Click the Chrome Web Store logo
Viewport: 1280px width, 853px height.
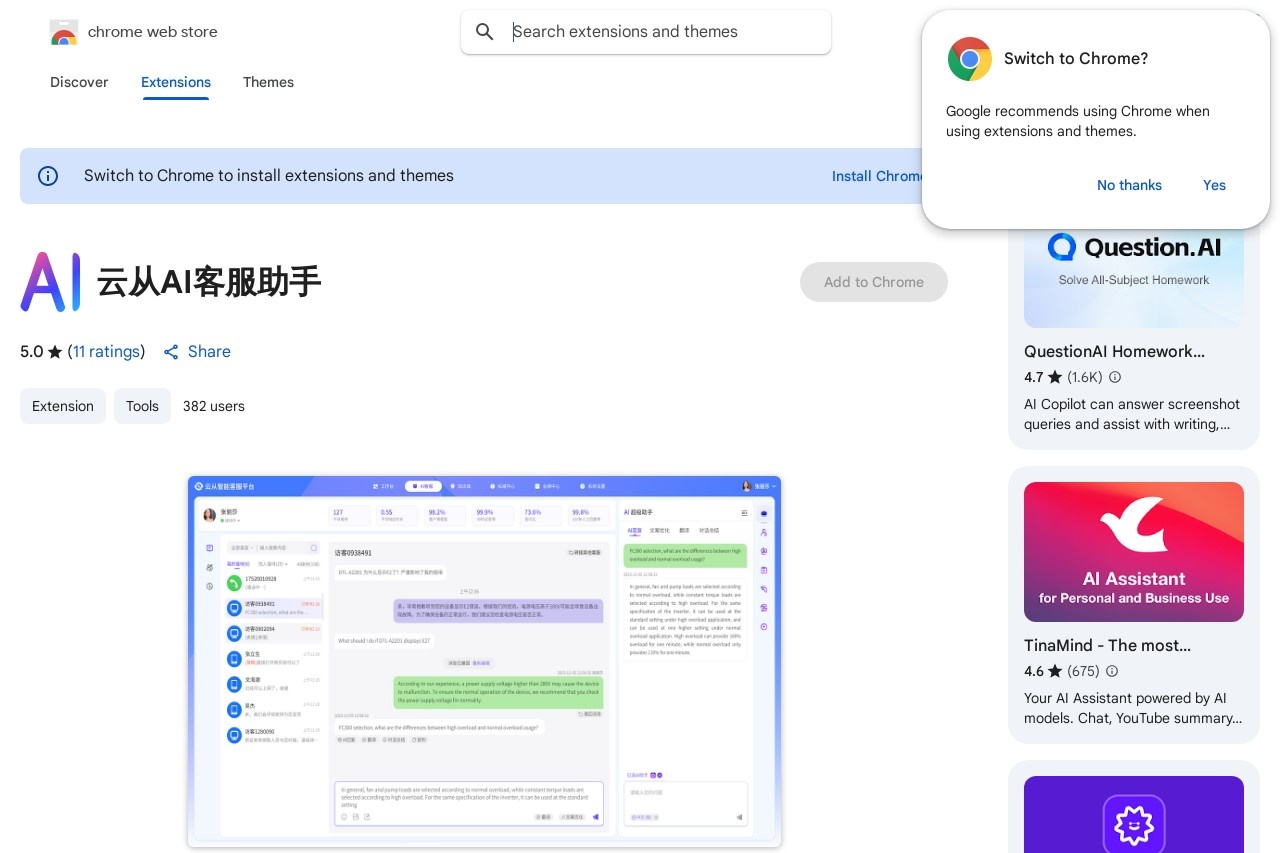tap(64, 32)
